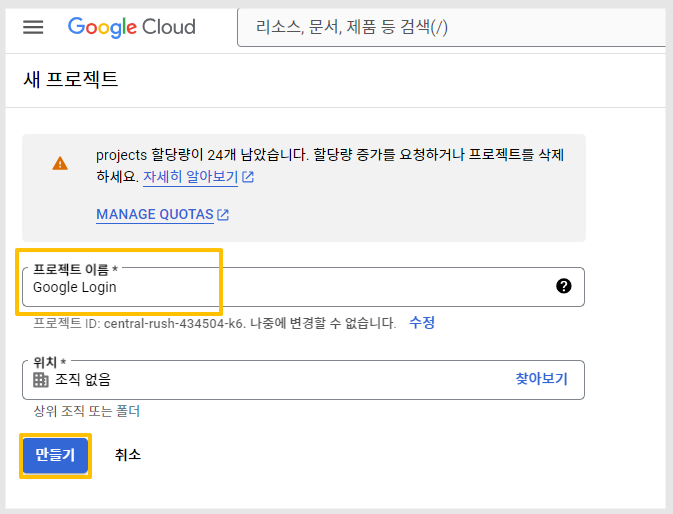Click the 새 프로젝트 page heading
Screen dimensions: 673x514
coord(71,80)
